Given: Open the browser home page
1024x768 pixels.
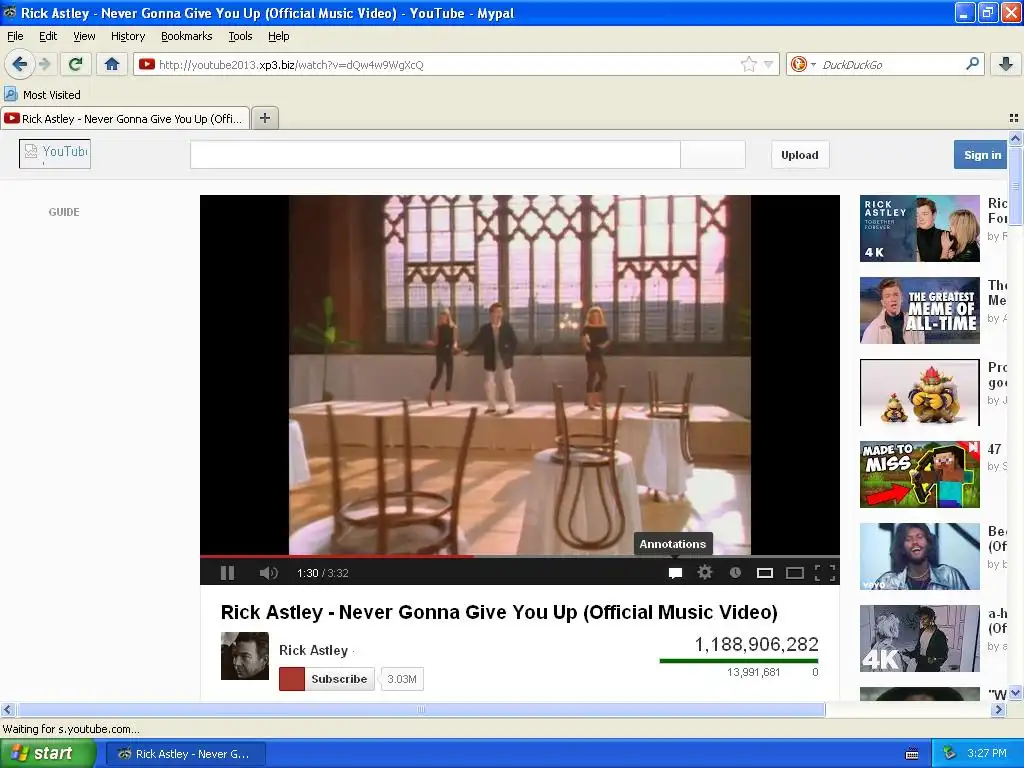Looking at the screenshot, I should (x=112, y=64).
